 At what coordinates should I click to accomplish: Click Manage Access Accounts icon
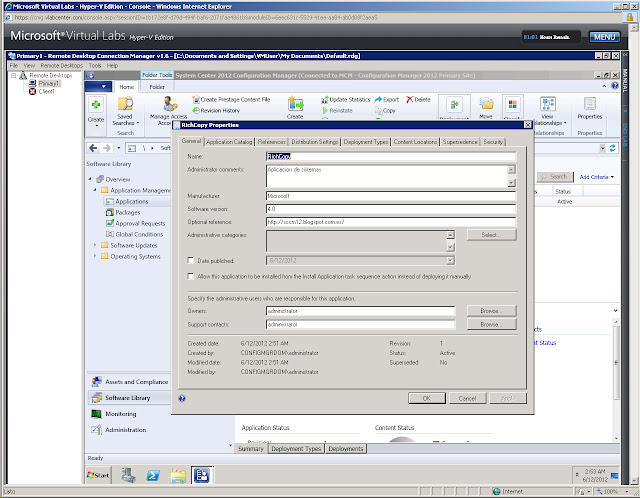169,105
